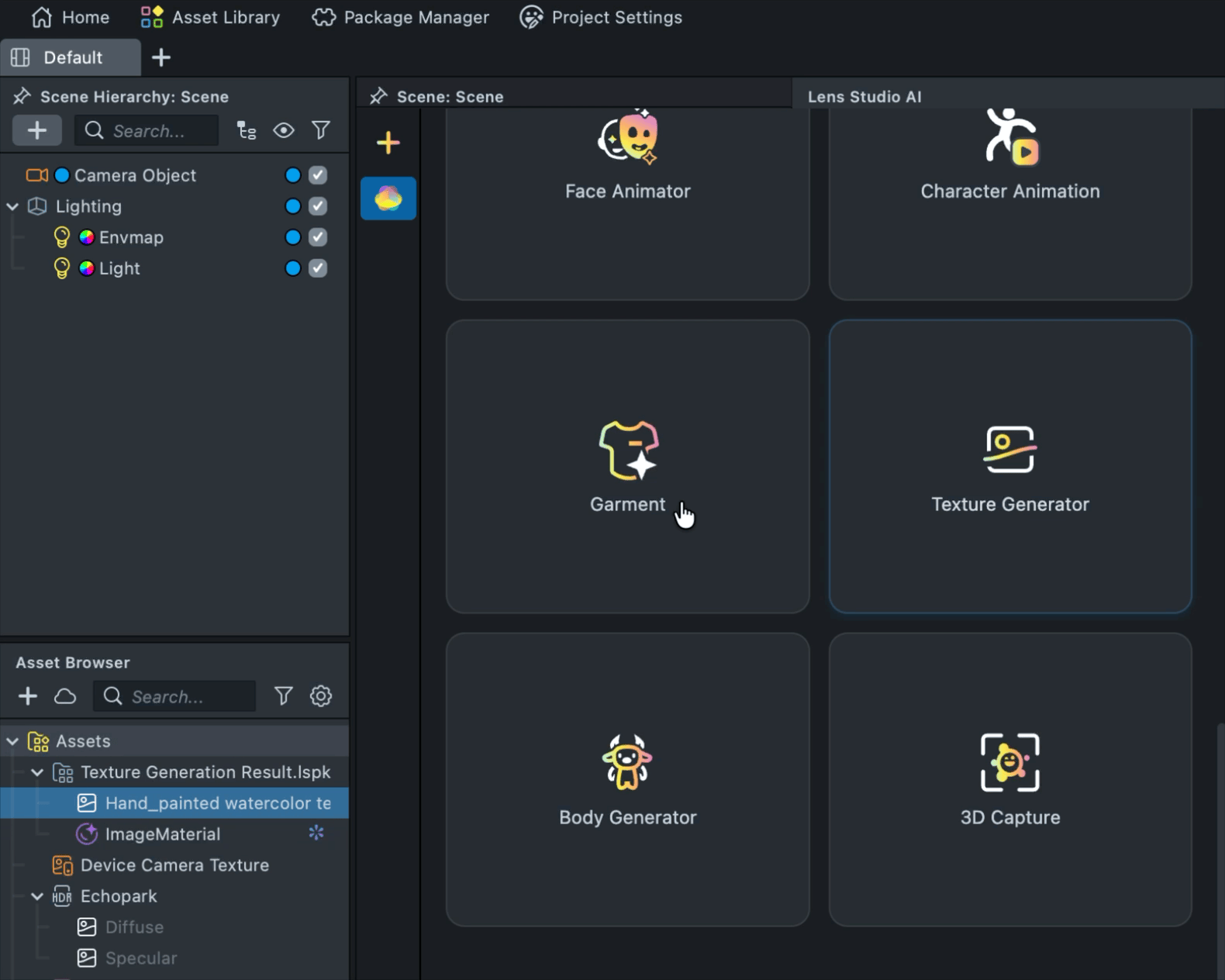Open the Texture Generator card
Screen dimensions: 1225x980
(1009, 466)
